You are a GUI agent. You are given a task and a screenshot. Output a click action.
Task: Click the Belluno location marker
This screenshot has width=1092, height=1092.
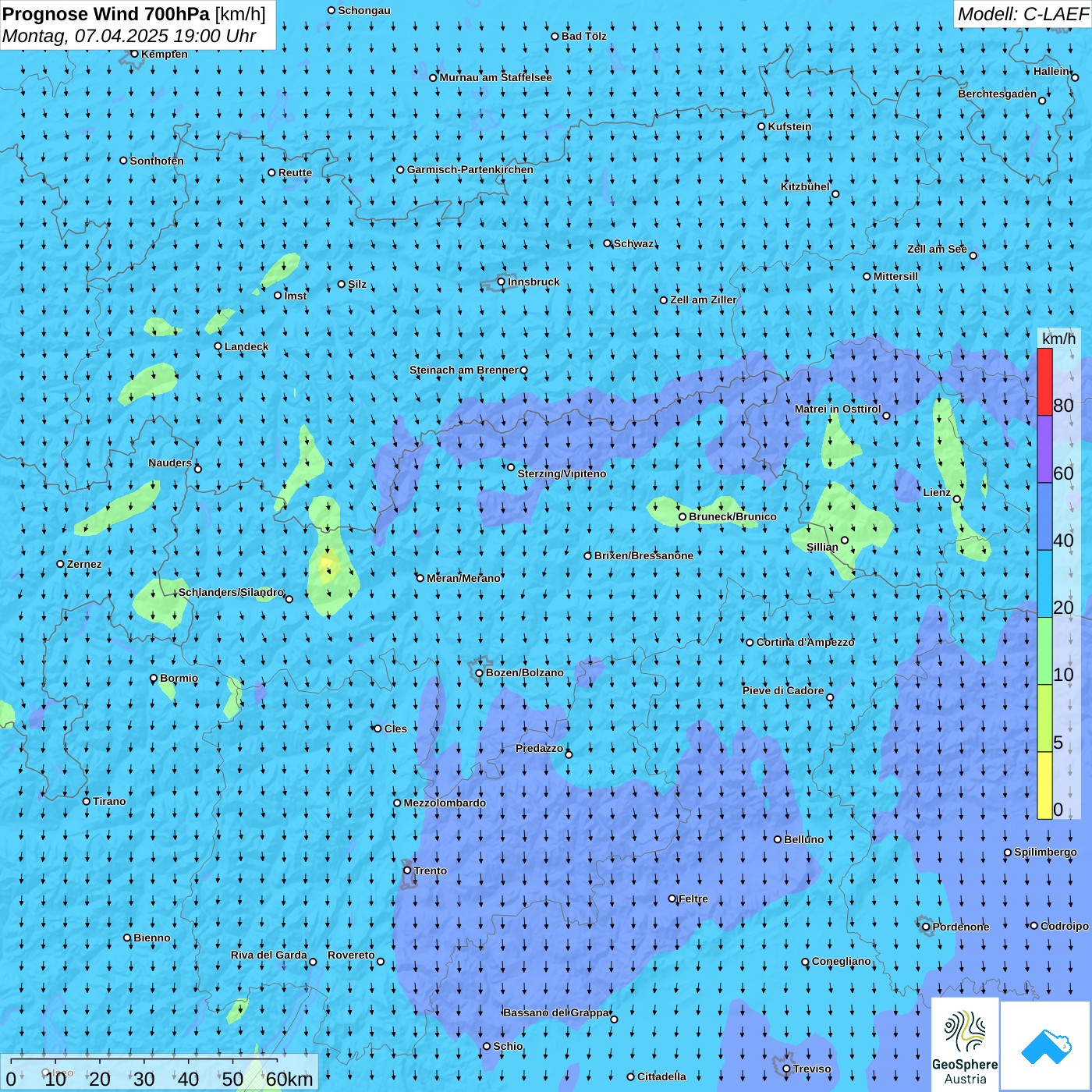pyautogui.click(x=777, y=839)
